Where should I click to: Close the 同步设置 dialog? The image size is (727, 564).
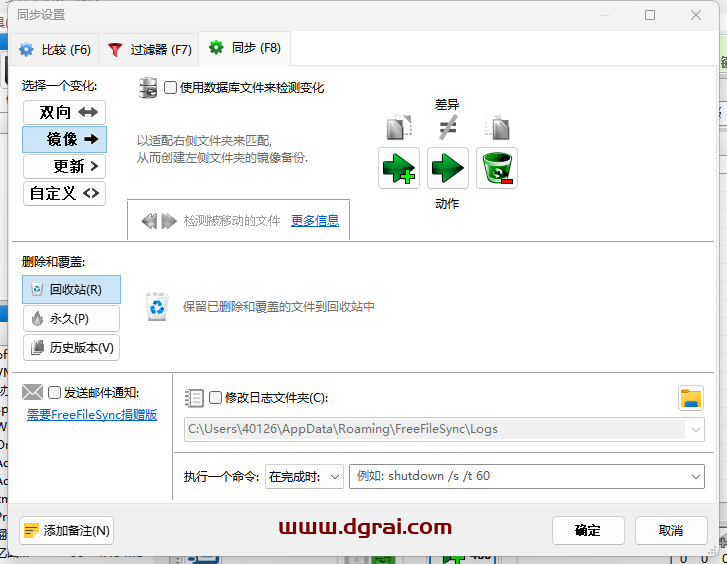tap(696, 15)
